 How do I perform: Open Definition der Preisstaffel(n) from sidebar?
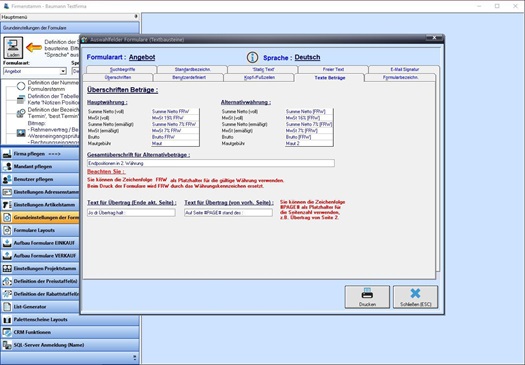point(40,281)
